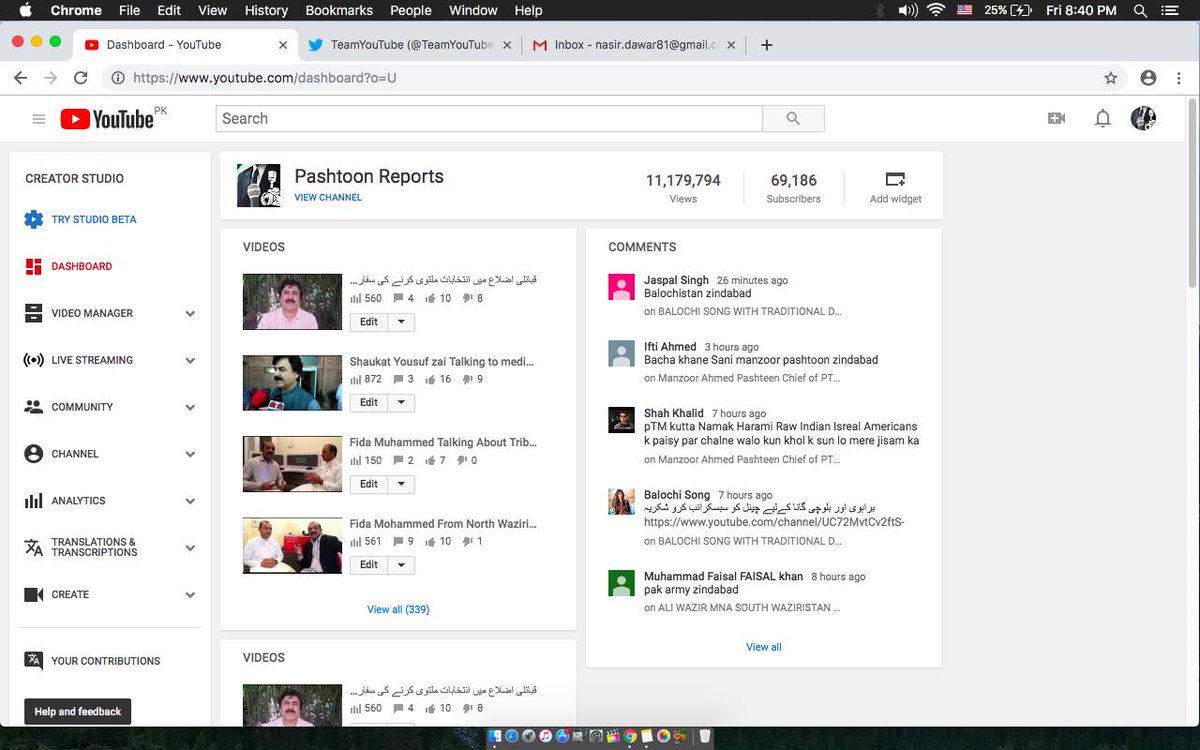Screen dimensions: 1200x750
Task: Expand the Analytics section
Action: click(190, 501)
